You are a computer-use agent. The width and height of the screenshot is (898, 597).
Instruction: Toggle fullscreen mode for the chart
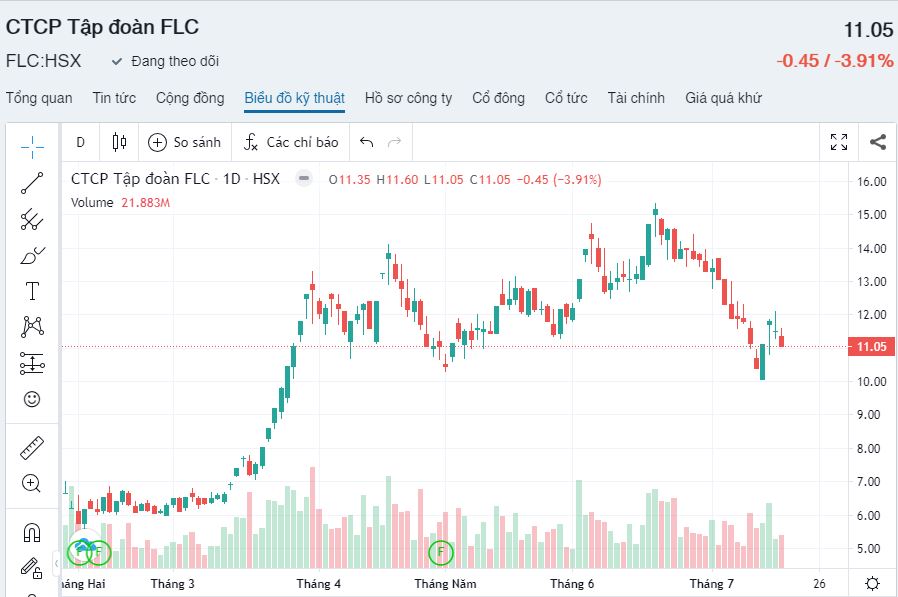[x=839, y=142]
